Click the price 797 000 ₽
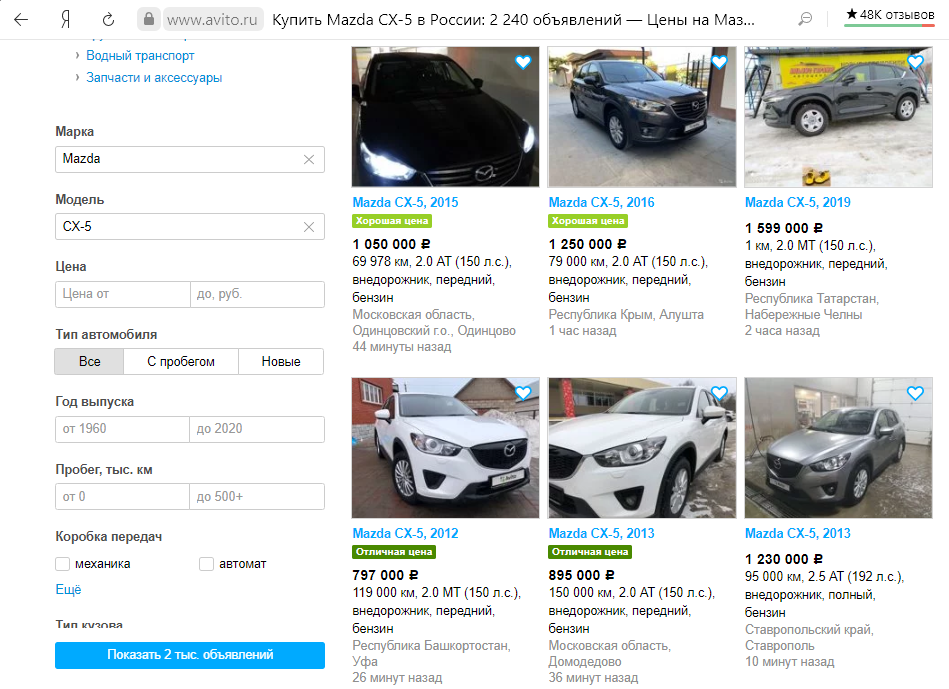Image resolution: width=949 pixels, height=689 pixels. 385,575
